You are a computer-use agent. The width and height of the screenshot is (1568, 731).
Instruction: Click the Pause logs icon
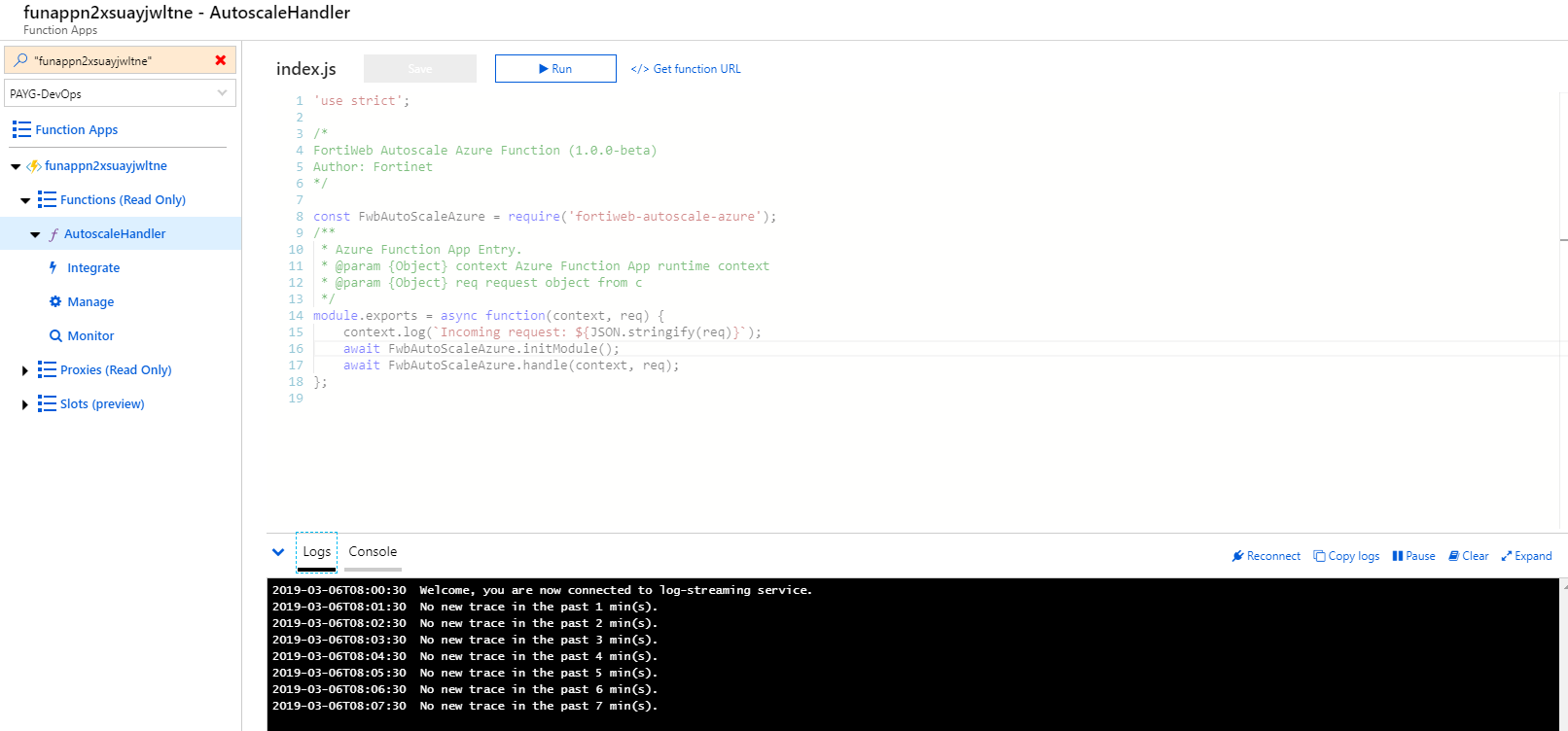coord(1397,556)
